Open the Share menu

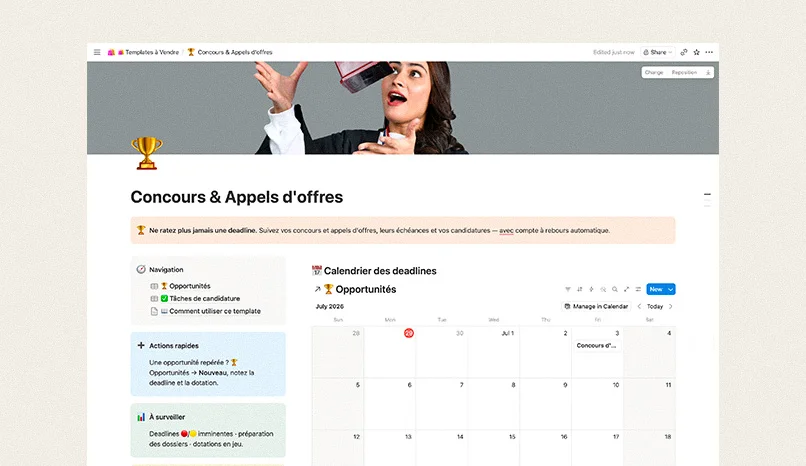pyautogui.click(x=657, y=52)
